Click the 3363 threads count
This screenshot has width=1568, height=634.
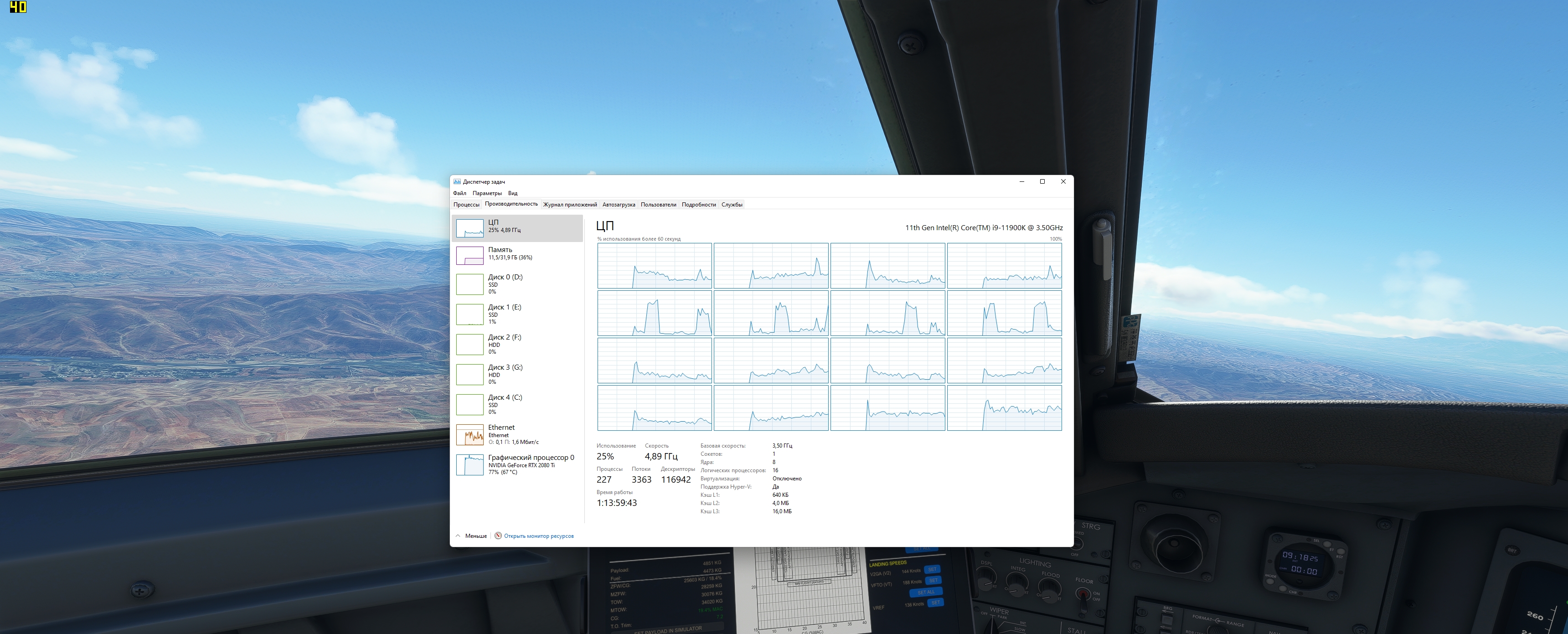pyautogui.click(x=641, y=479)
